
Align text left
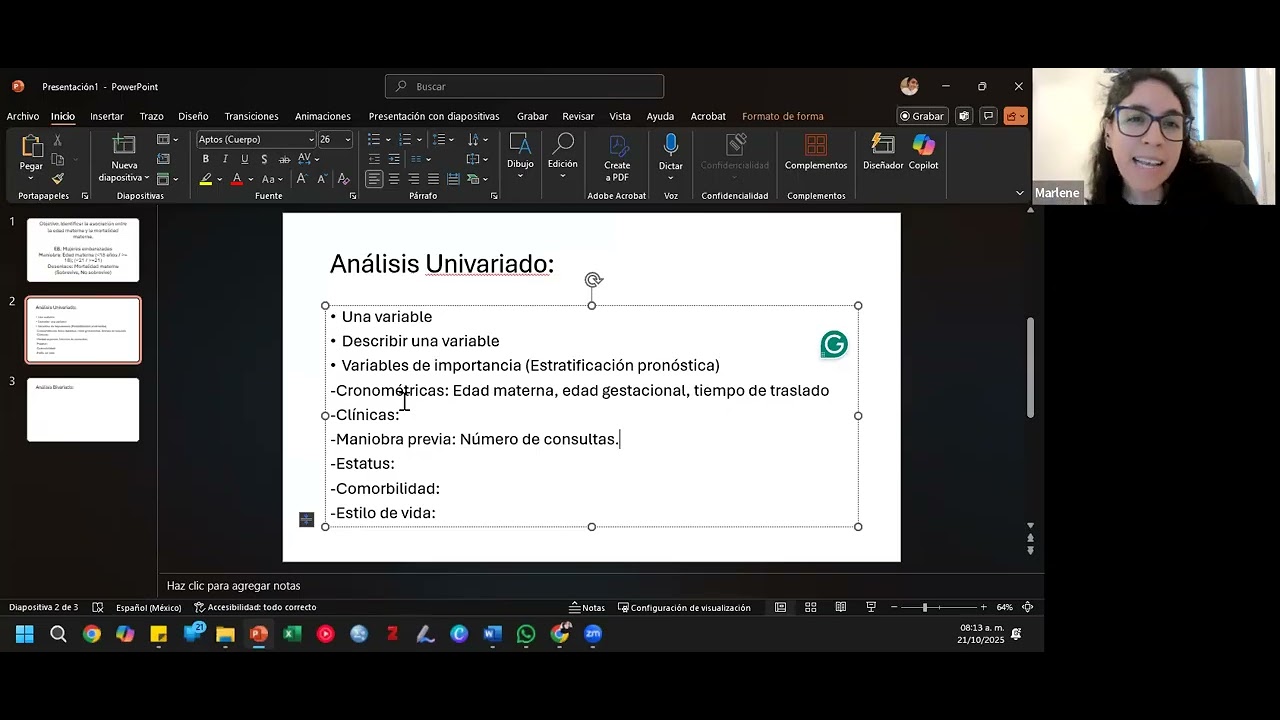pos(374,179)
